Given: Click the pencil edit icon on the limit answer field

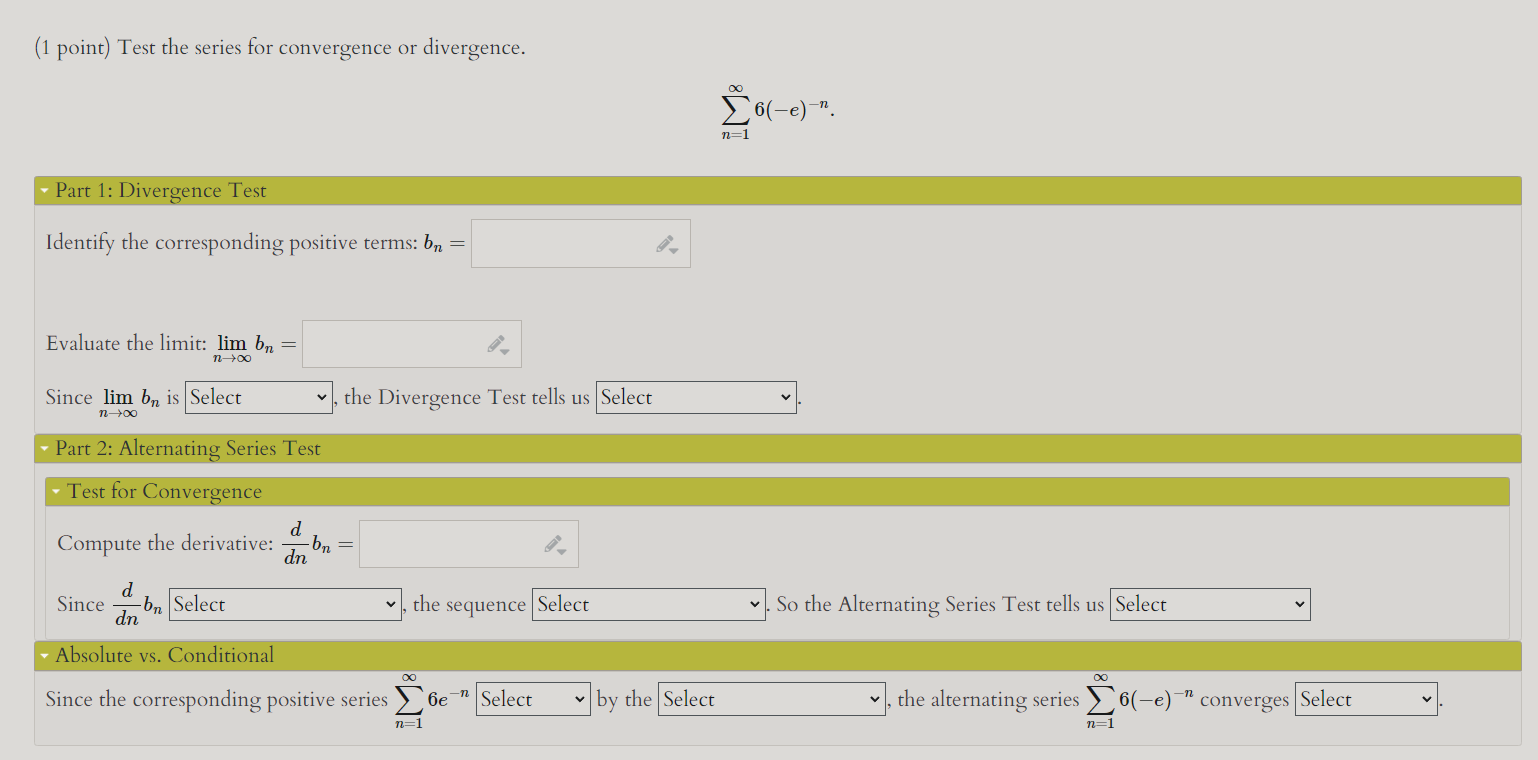Looking at the screenshot, I should click(x=497, y=342).
